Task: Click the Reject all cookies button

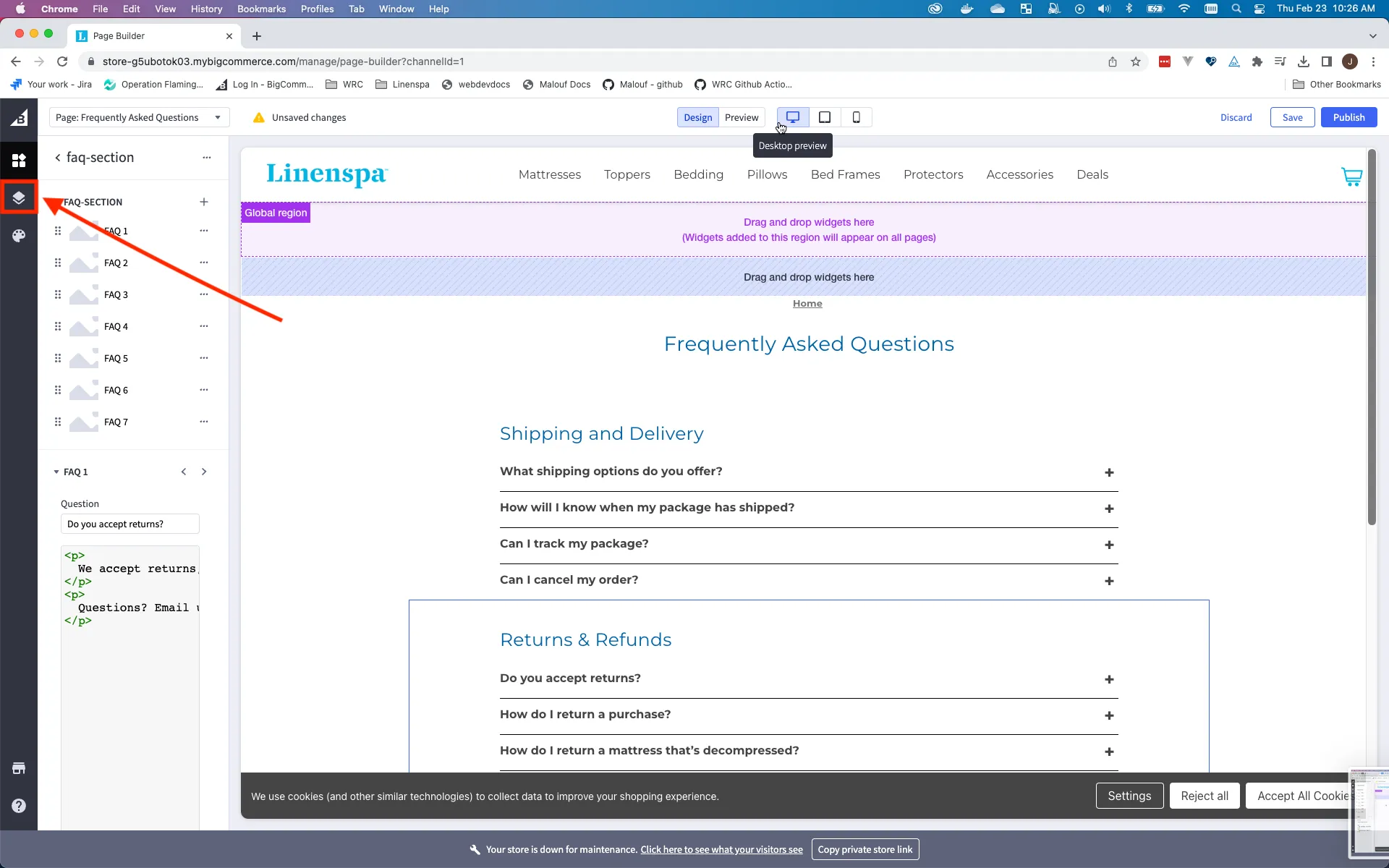Action: 1204,795
